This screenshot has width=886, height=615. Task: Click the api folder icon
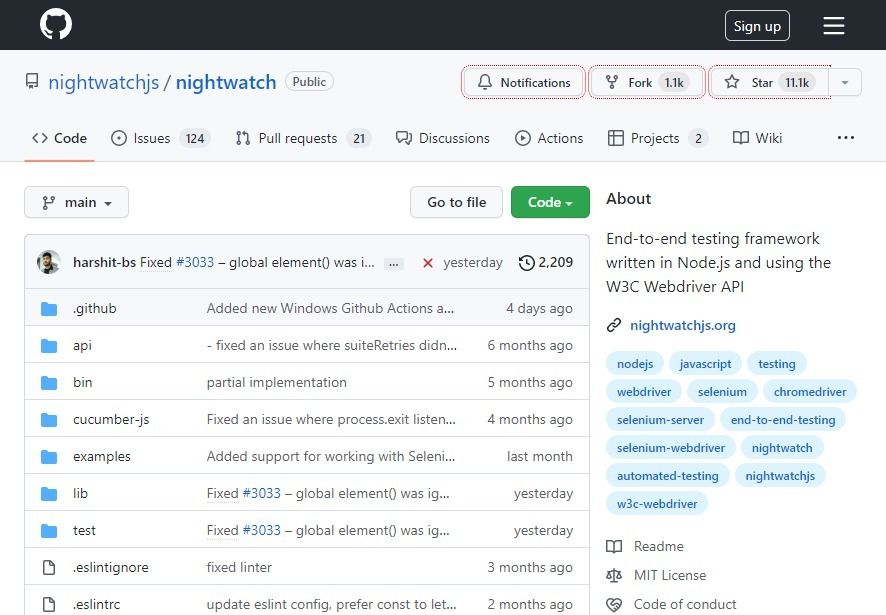tap(49, 345)
